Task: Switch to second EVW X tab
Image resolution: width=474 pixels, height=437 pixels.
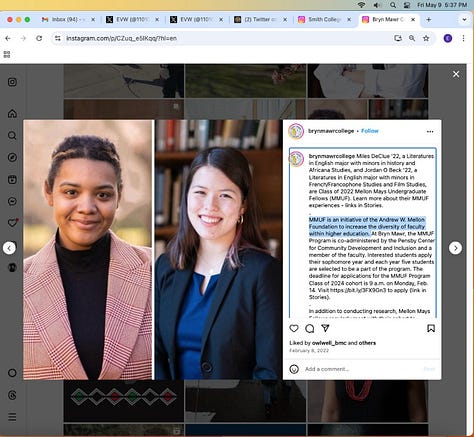Action: 196,20
